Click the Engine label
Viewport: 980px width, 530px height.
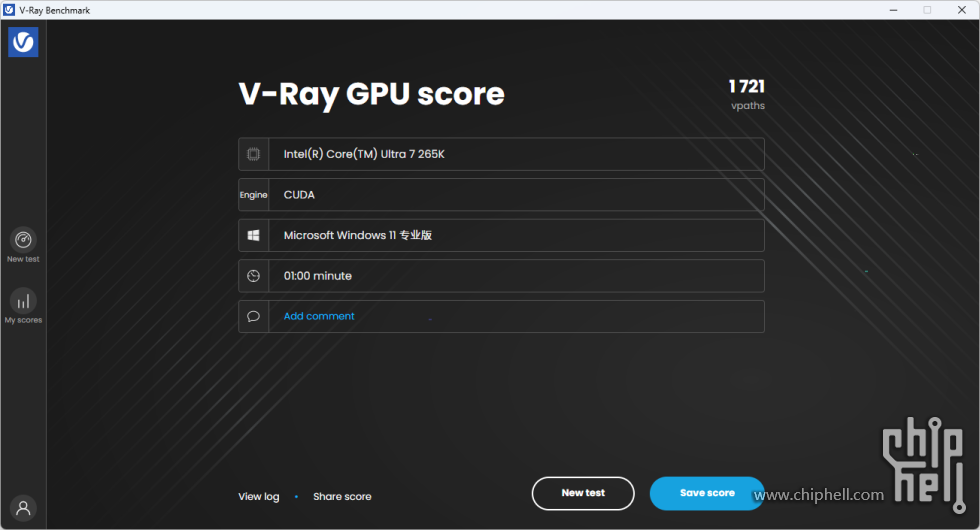coord(253,194)
